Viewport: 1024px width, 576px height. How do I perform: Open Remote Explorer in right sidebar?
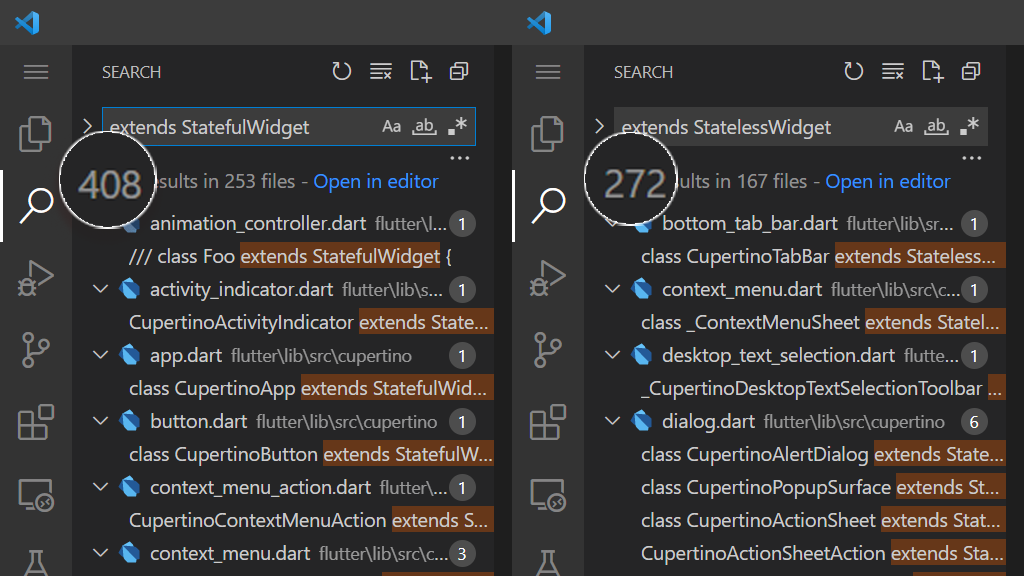click(x=547, y=495)
